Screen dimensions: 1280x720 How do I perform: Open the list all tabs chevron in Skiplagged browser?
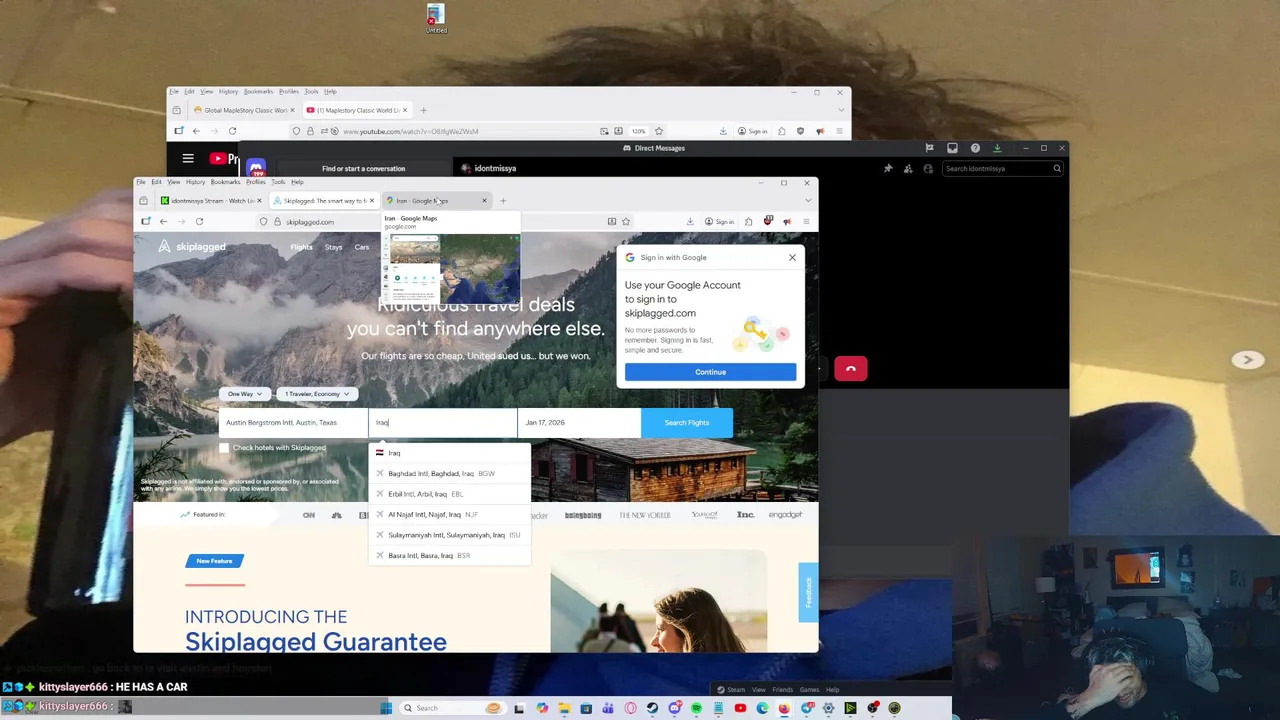pos(808,201)
